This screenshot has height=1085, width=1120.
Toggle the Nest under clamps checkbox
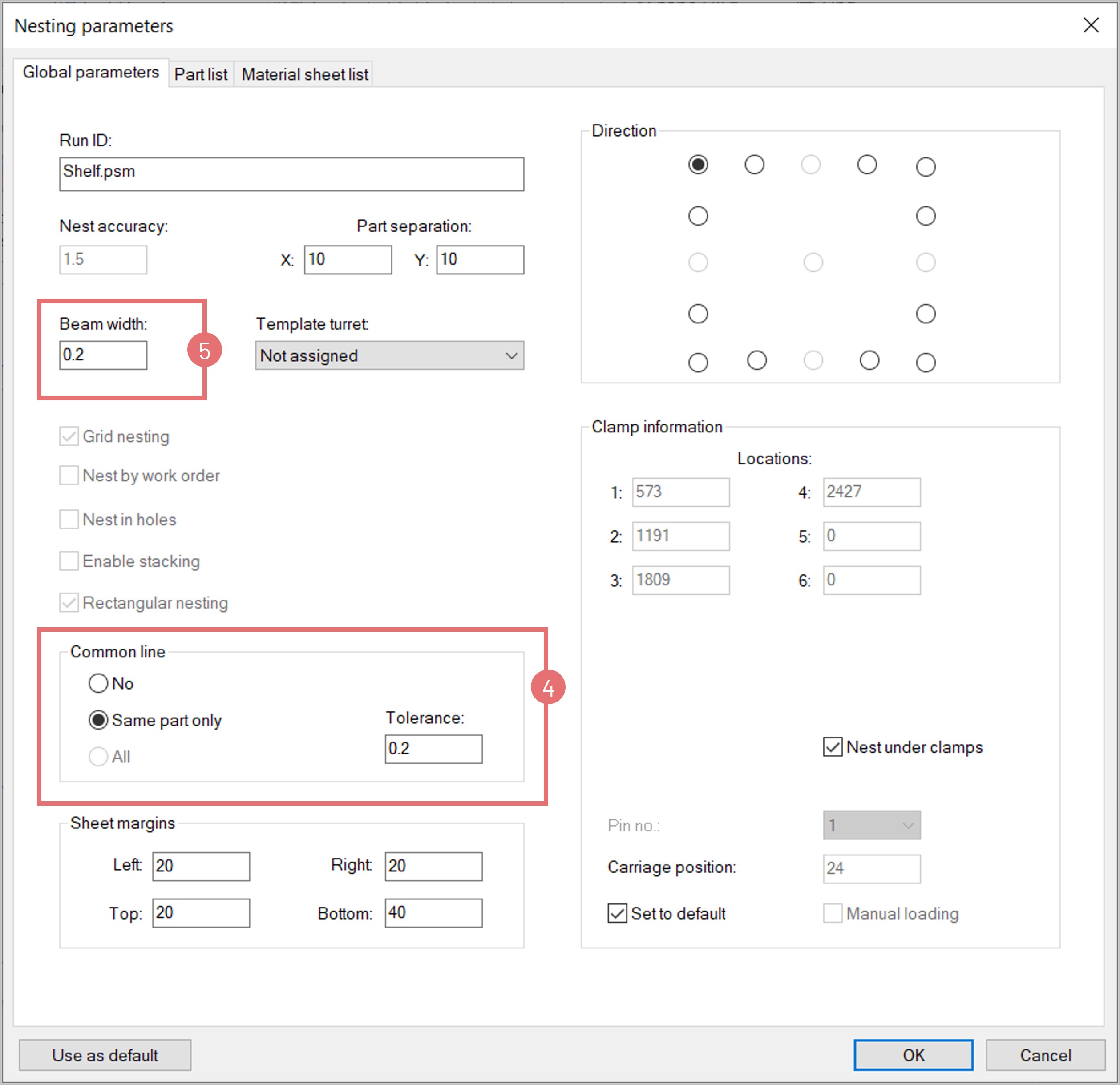coord(832,747)
